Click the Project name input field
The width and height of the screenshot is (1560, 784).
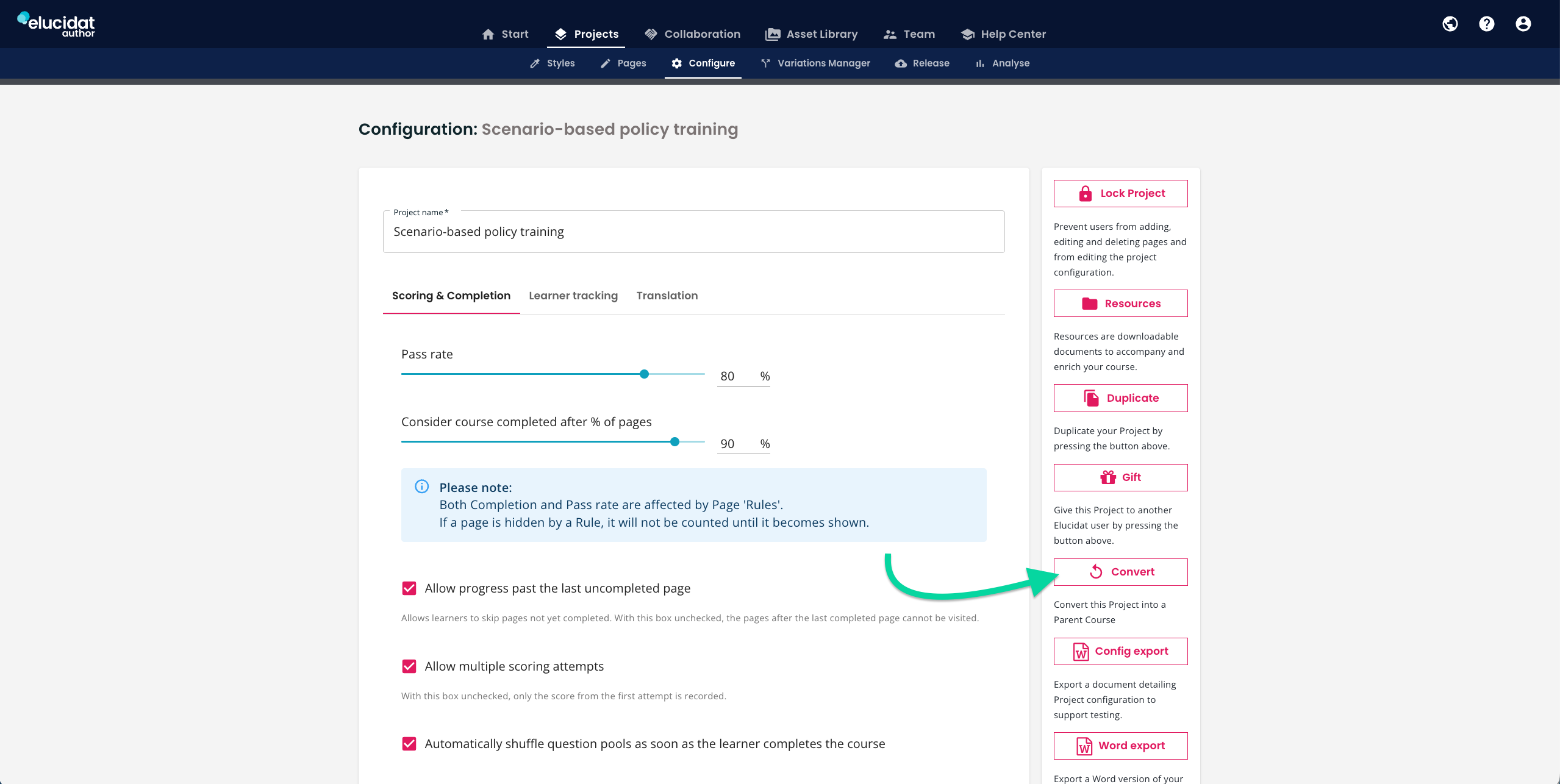tap(693, 232)
